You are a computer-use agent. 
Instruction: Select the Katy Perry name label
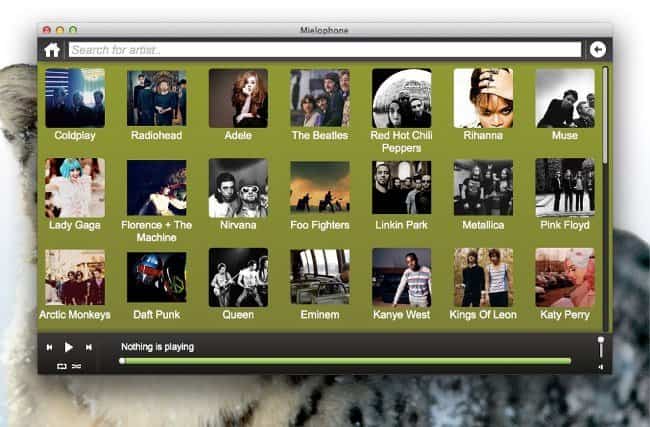coord(565,315)
